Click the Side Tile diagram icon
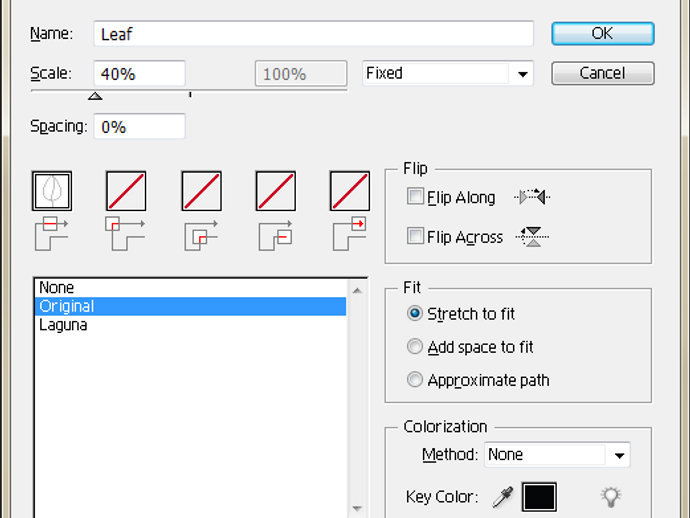The image size is (690, 518). [x=51, y=233]
